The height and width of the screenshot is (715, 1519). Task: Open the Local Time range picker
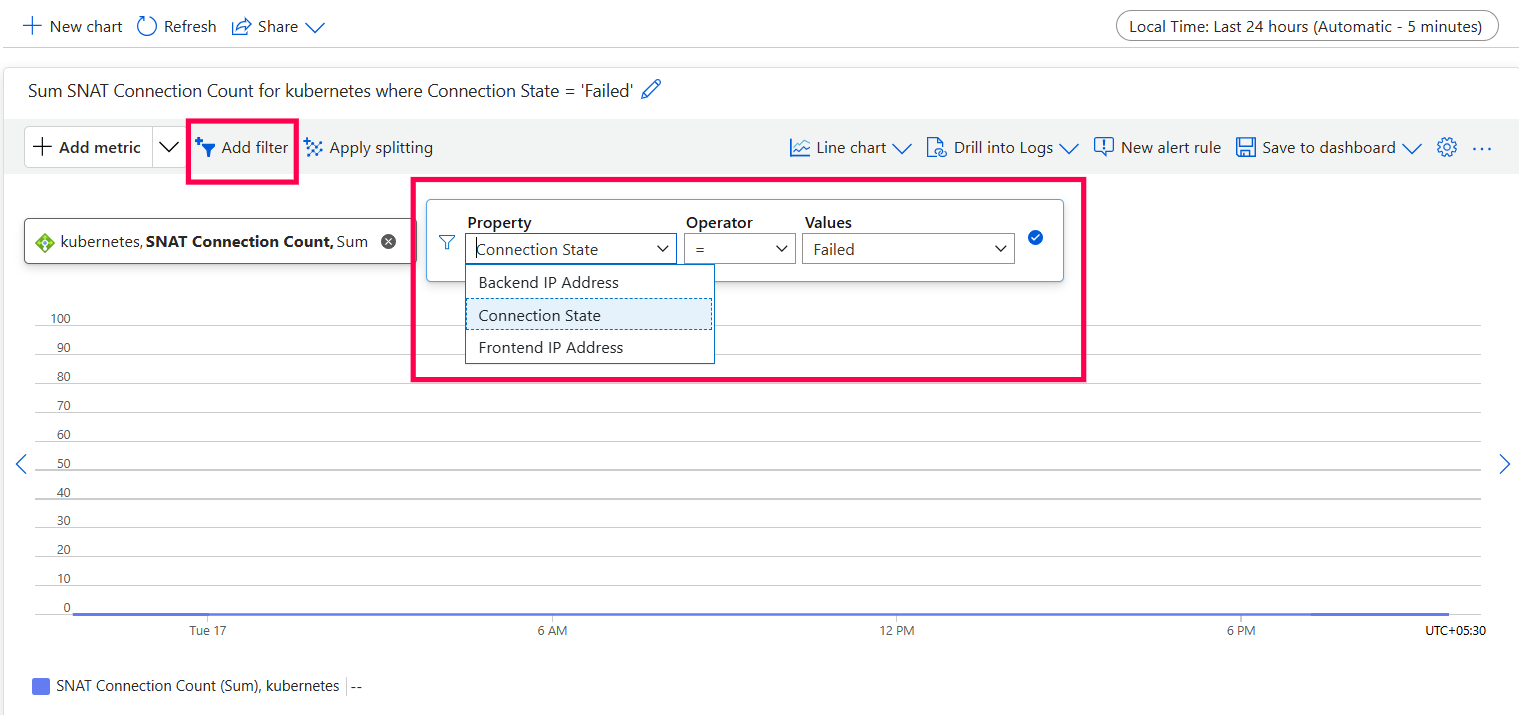tap(1306, 27)
